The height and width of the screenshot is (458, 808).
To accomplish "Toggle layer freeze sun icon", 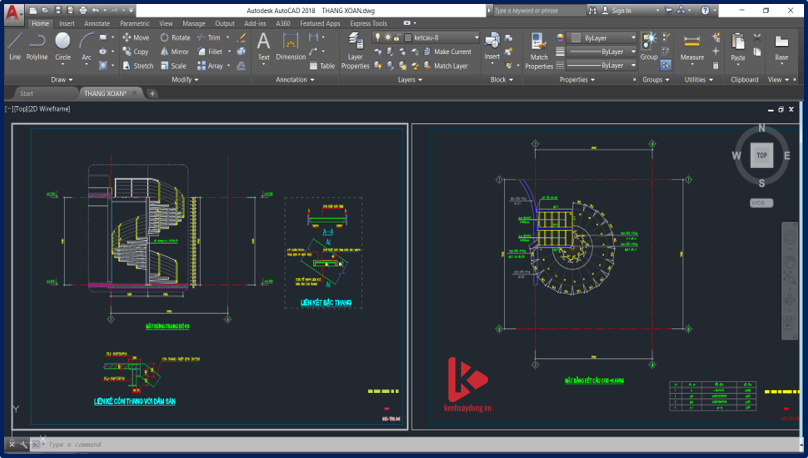I will (x=387, y=37).
